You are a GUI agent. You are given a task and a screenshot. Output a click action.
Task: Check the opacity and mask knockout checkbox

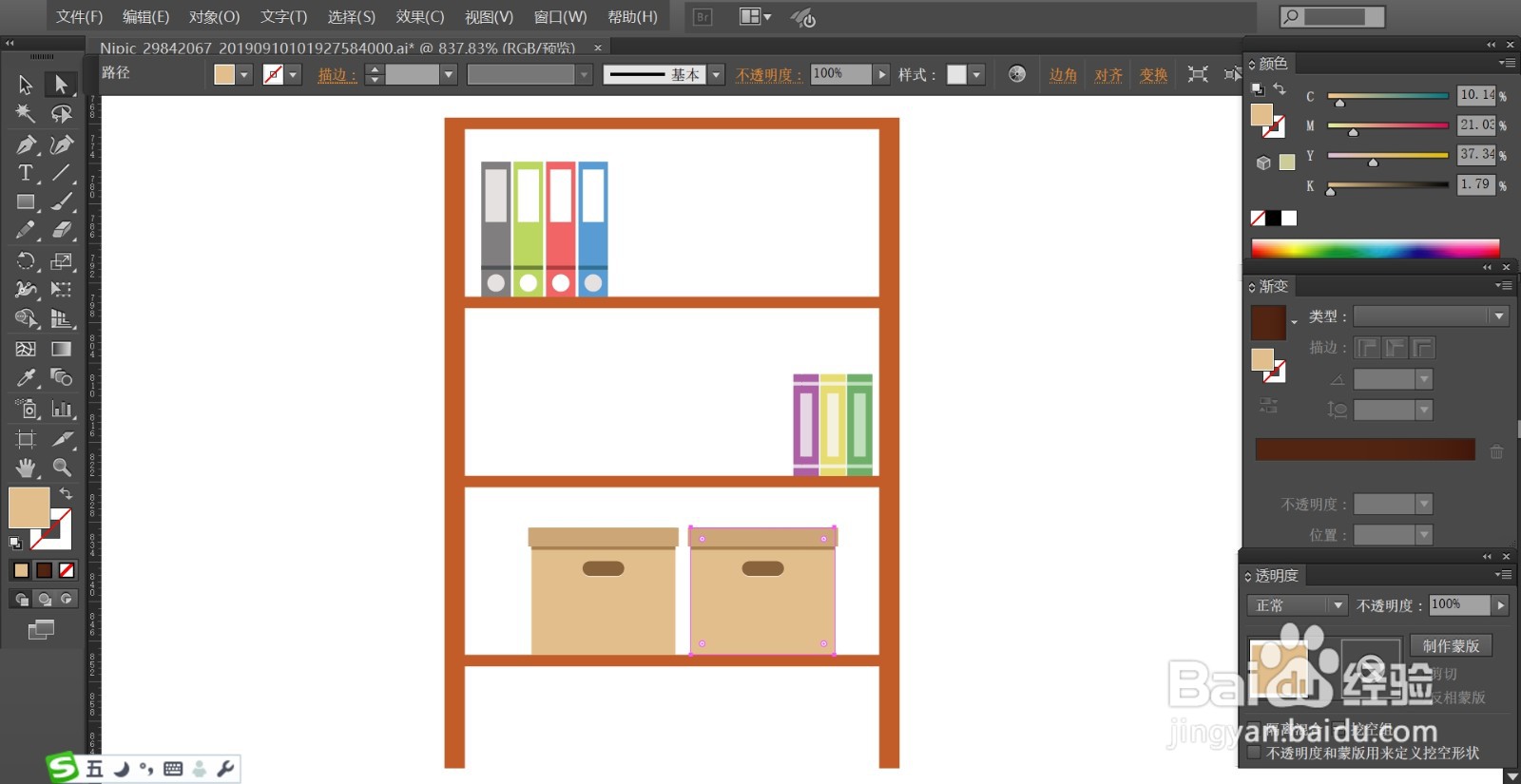click(1255, 753)
